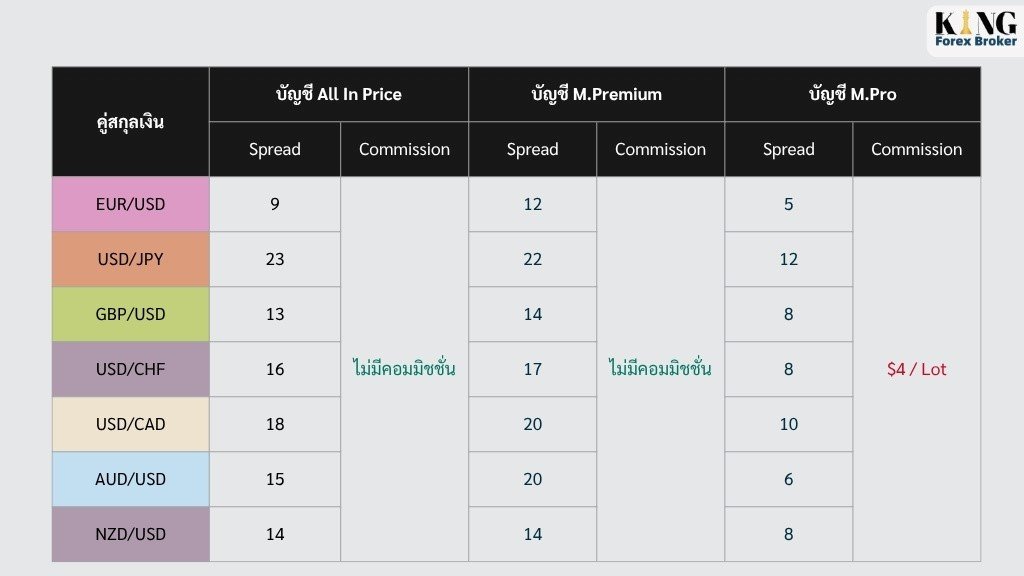The image size is (1024, 576).
Task: Select the USD/CAD beige currency cell
Action: [x=131, y=424]
